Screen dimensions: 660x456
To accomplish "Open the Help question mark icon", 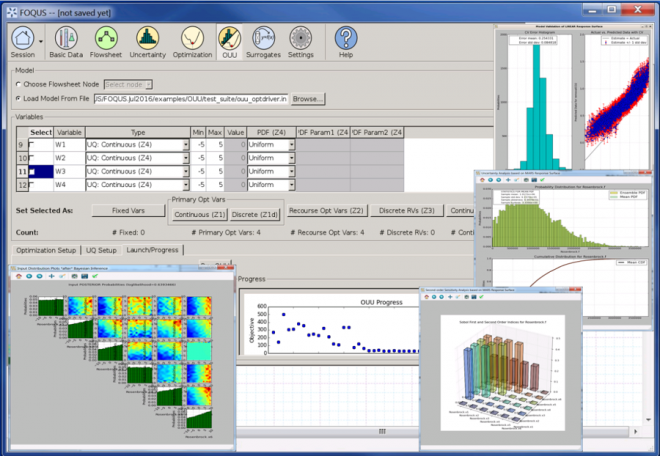I will (346, 42).
